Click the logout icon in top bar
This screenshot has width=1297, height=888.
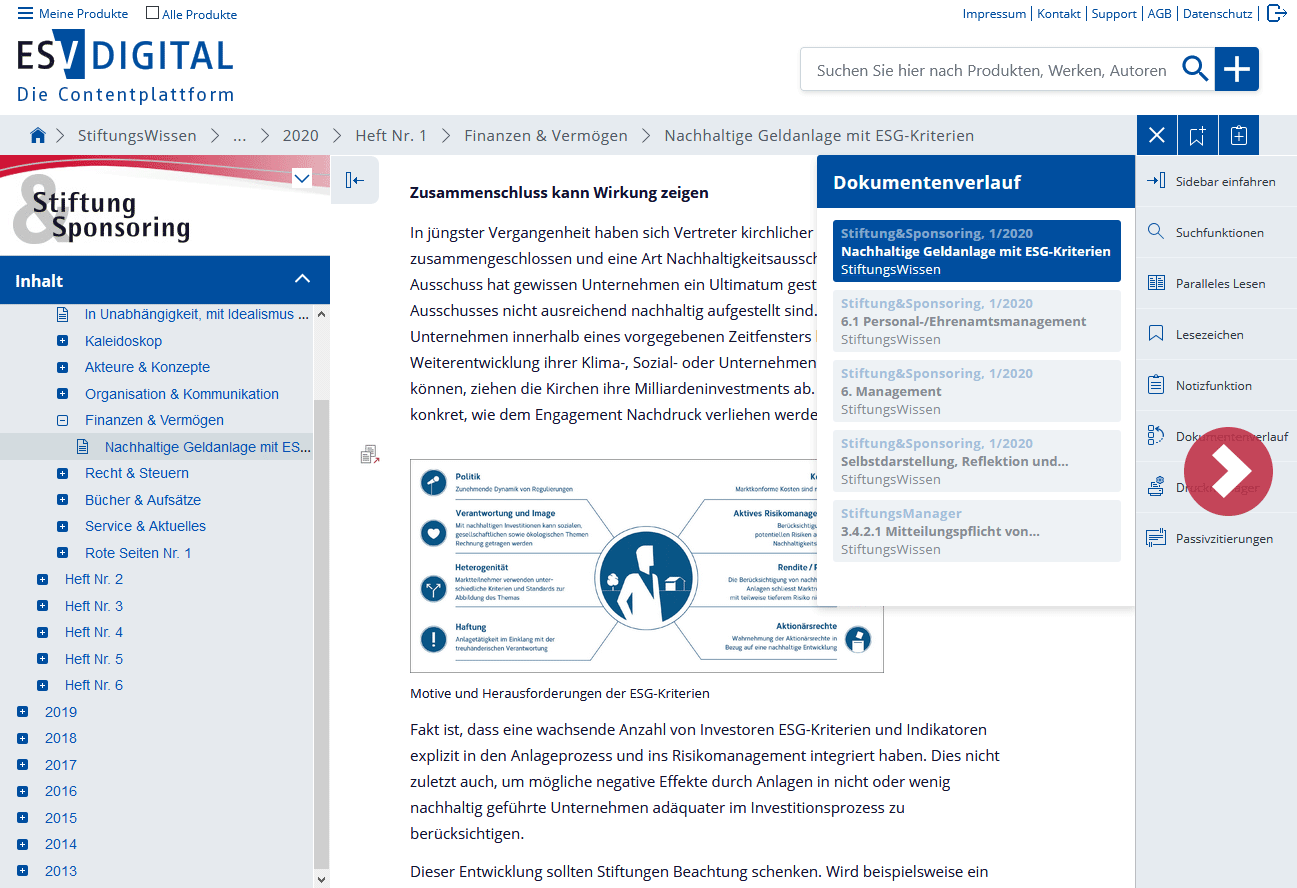point(1276,13)
